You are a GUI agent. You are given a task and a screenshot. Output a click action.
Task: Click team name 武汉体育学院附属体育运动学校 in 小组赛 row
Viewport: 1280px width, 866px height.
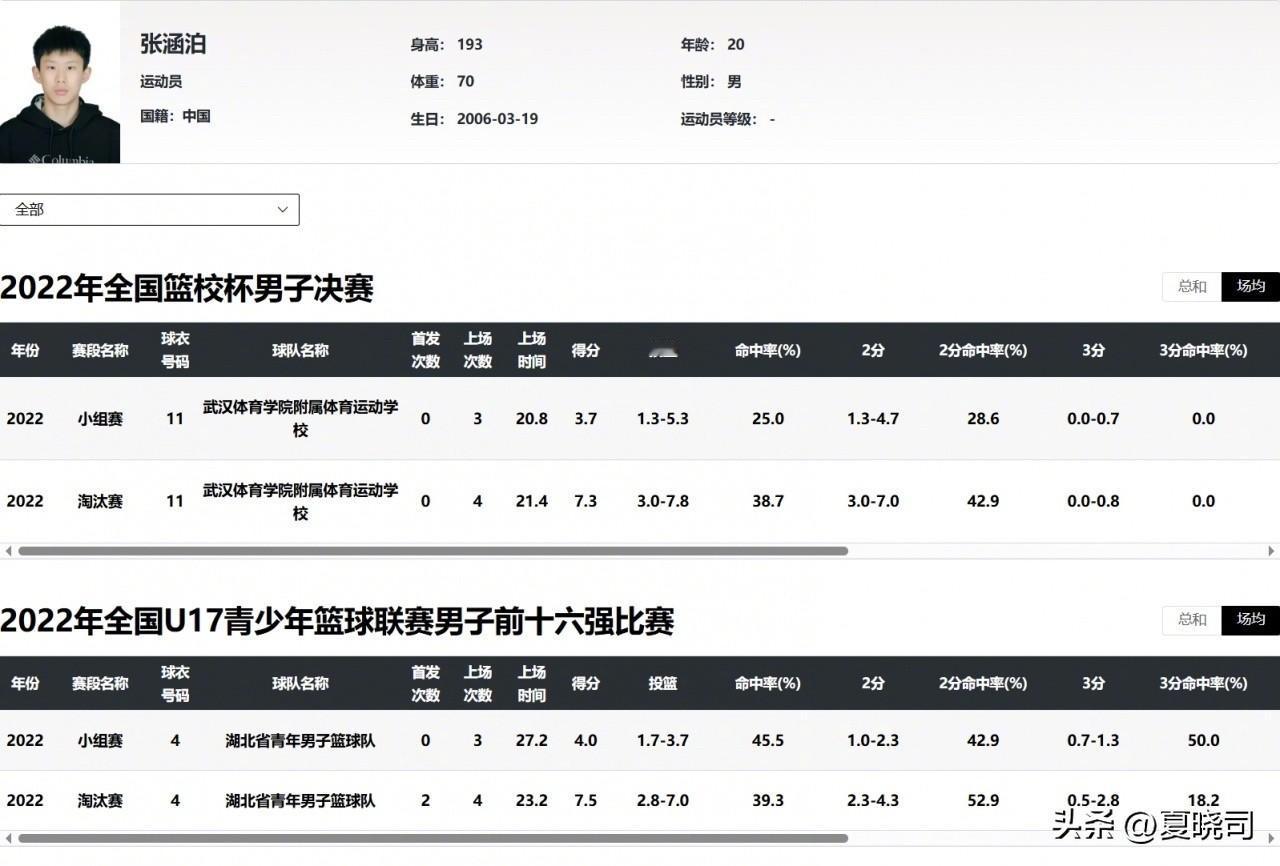[300, 418]
